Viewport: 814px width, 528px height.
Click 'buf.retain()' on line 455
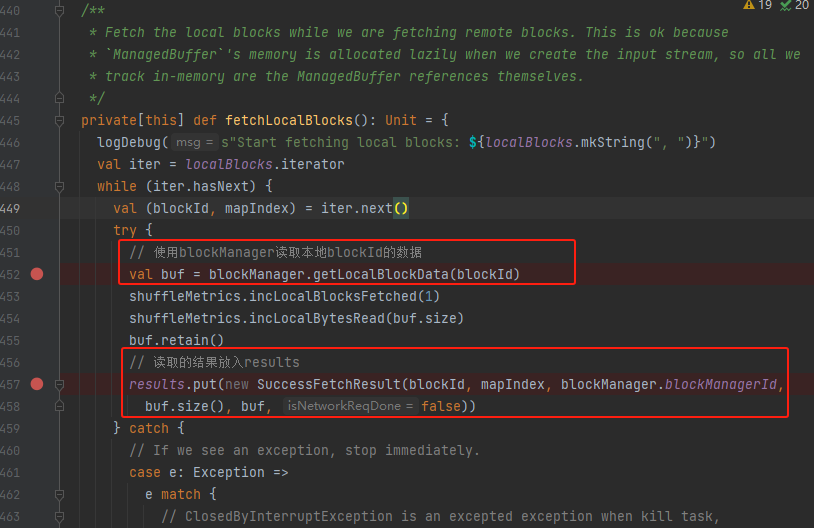[x=177, y=341]
